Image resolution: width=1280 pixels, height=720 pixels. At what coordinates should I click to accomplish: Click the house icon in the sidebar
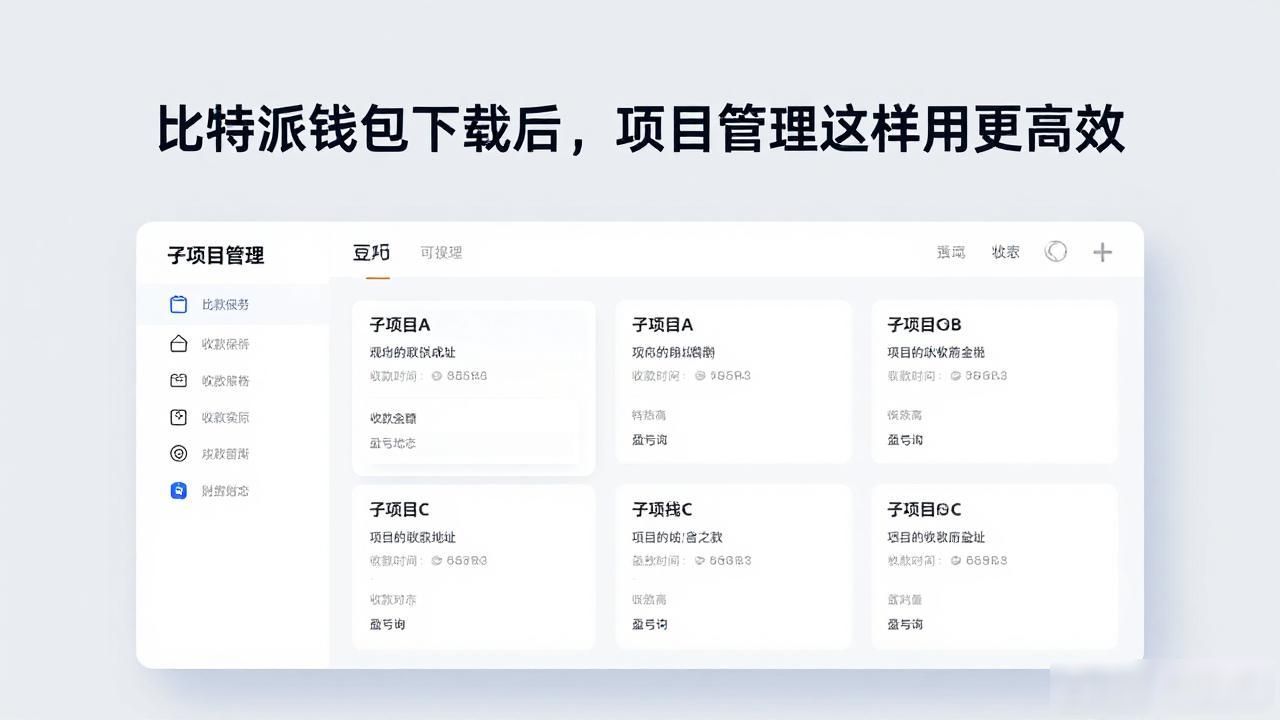179,344
